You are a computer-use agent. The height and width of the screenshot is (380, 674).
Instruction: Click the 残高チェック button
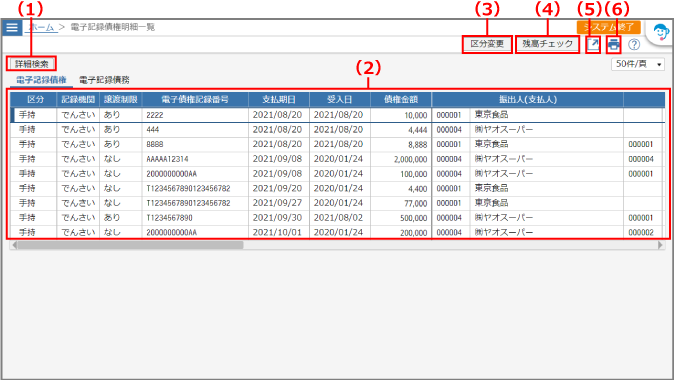click(548, 44)
